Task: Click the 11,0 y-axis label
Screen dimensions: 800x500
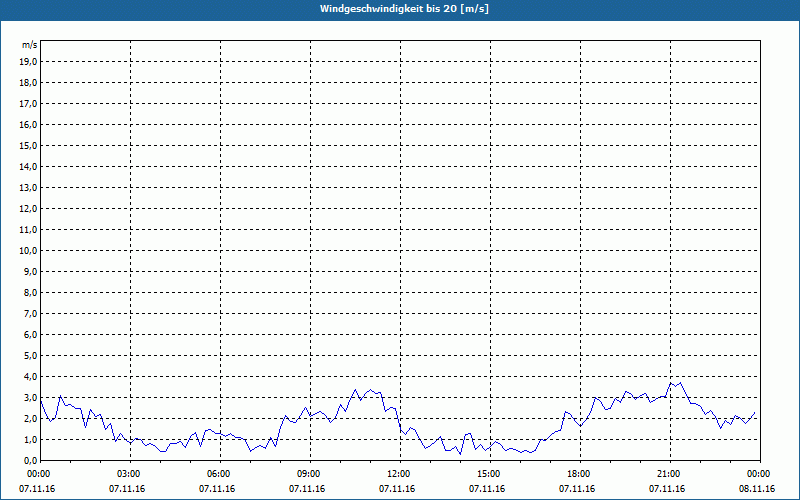Action: [28, 230]
